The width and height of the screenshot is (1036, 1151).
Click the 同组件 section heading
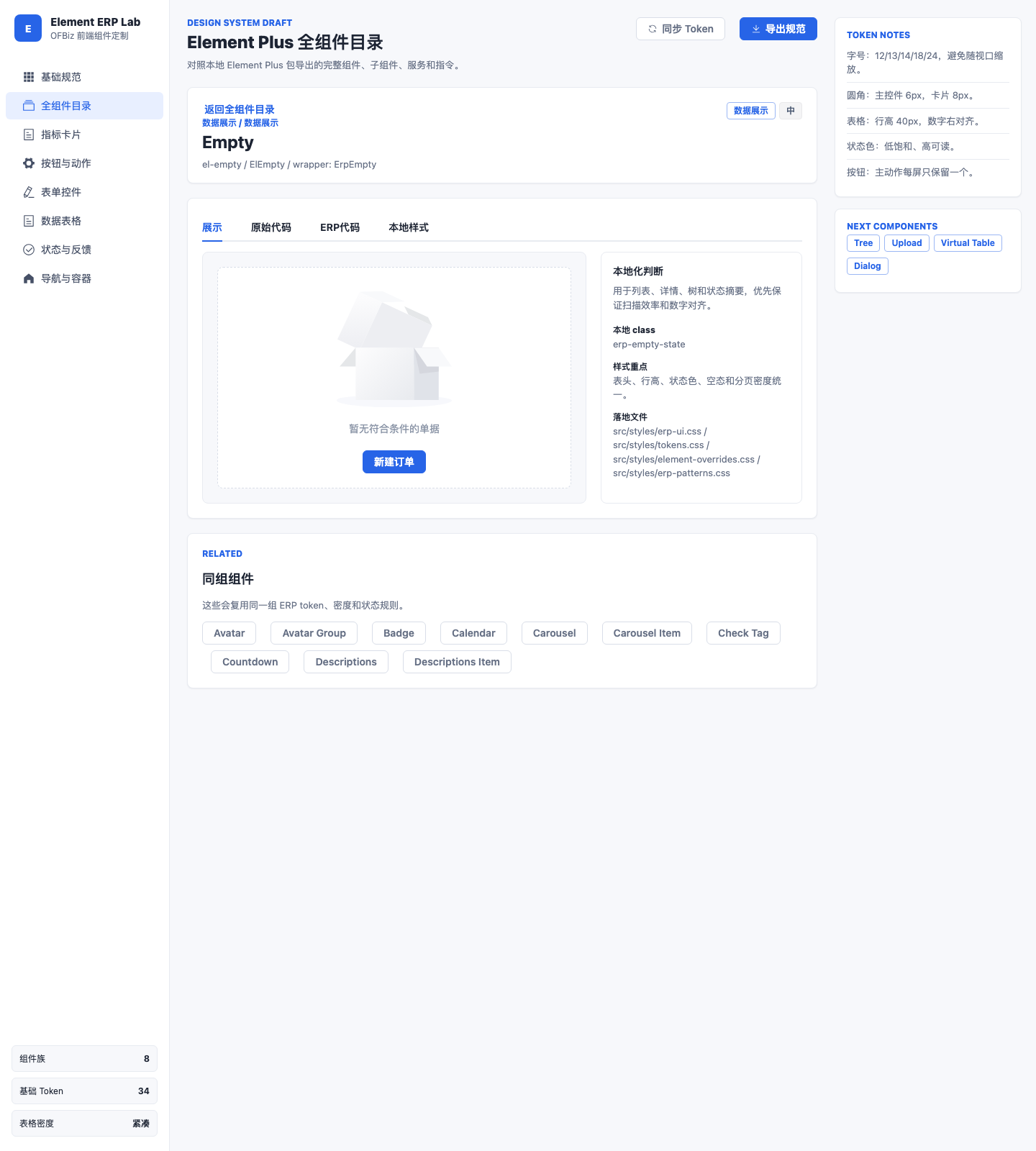[x=228, y=579]
